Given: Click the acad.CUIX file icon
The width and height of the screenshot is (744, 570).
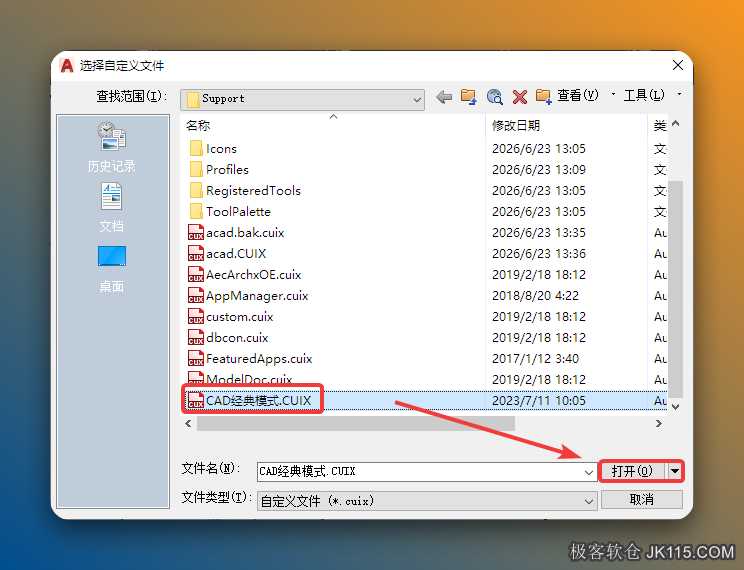Looking at the screenshot, I should pyautogui.click(x=196, y=253).
